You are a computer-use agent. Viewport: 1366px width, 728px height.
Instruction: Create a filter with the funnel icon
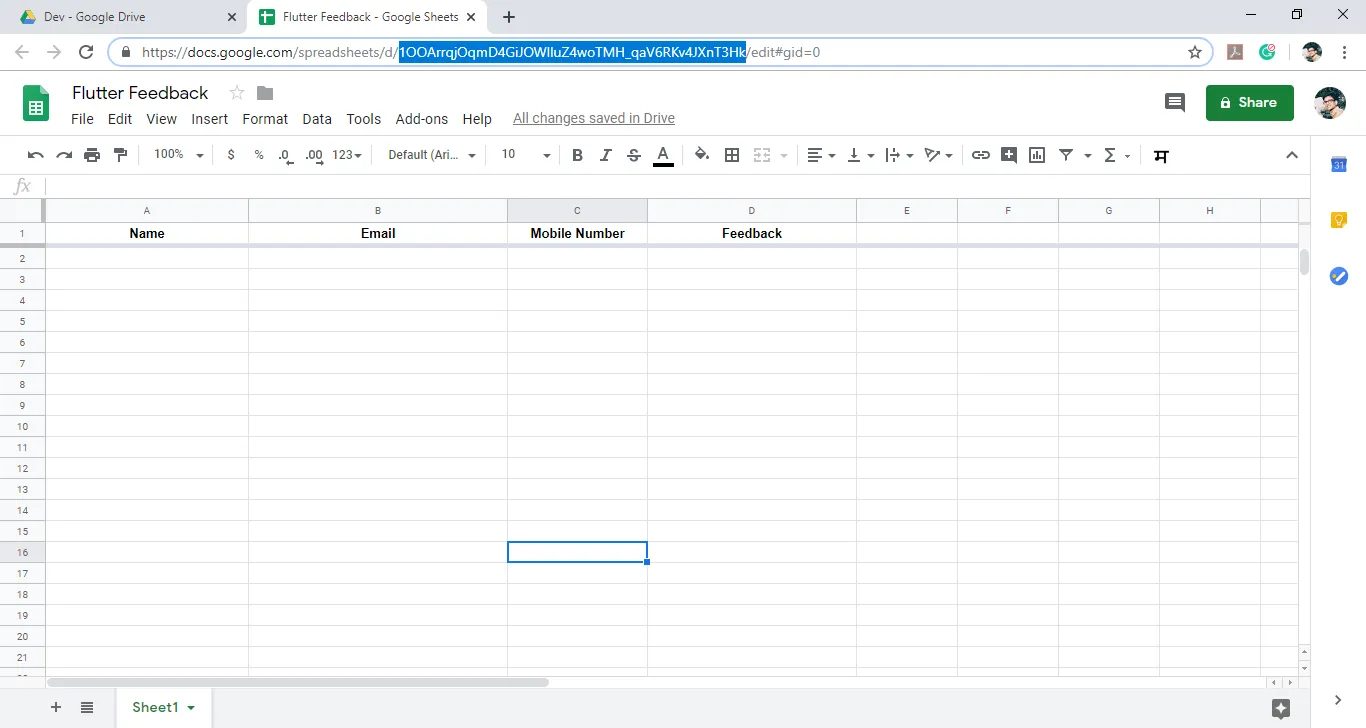coord(1066,155)
